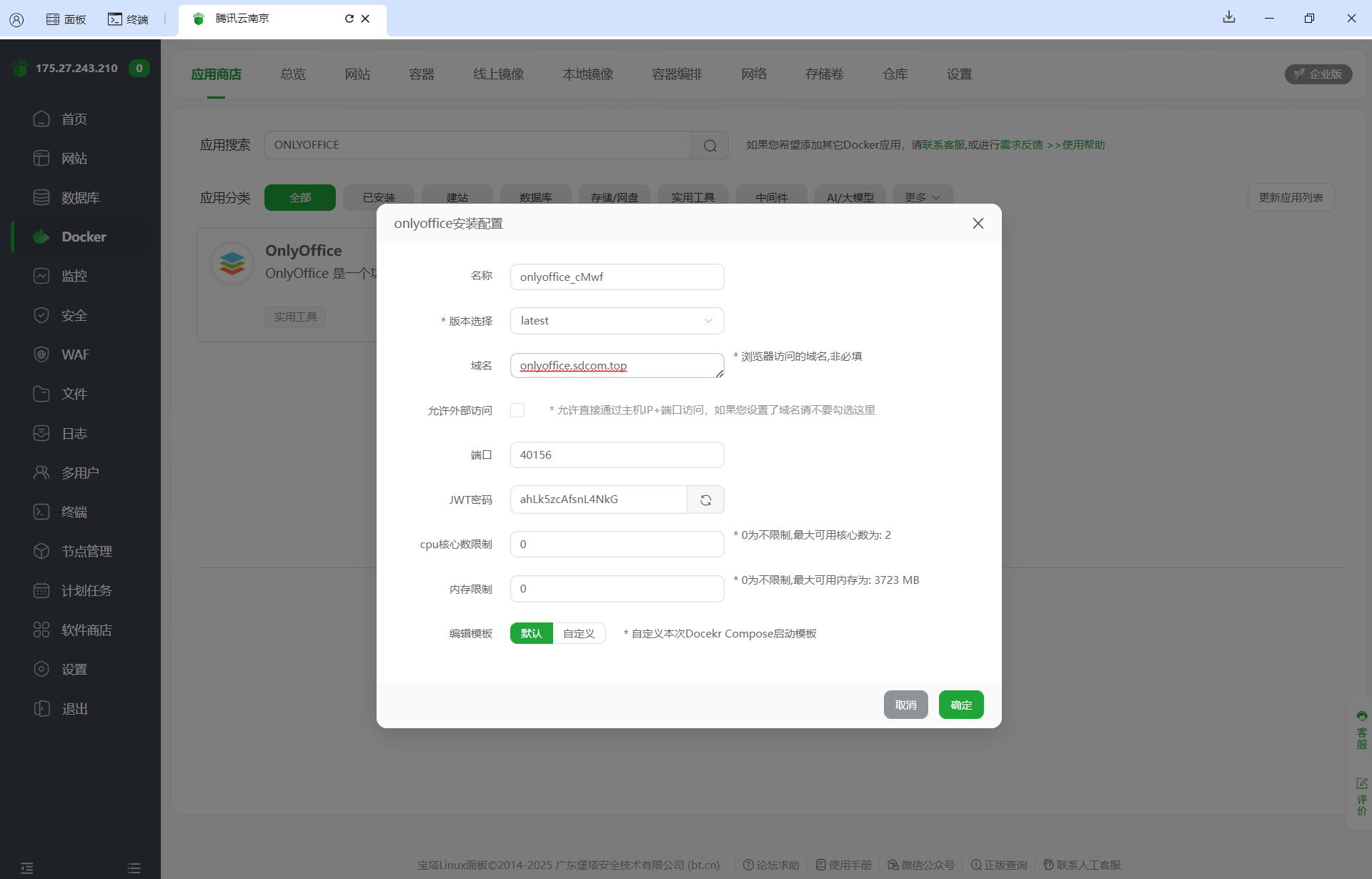The image size is (1372, 879).
Task: Go to 监控 monitoring sidebar item
Action: (74, 276)
